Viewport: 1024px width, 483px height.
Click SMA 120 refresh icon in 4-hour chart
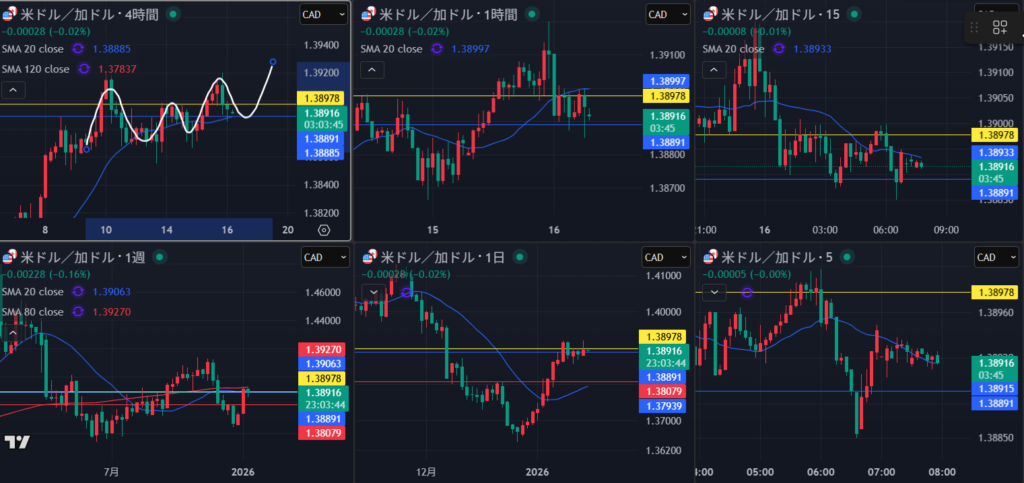[x=85, y=69]
